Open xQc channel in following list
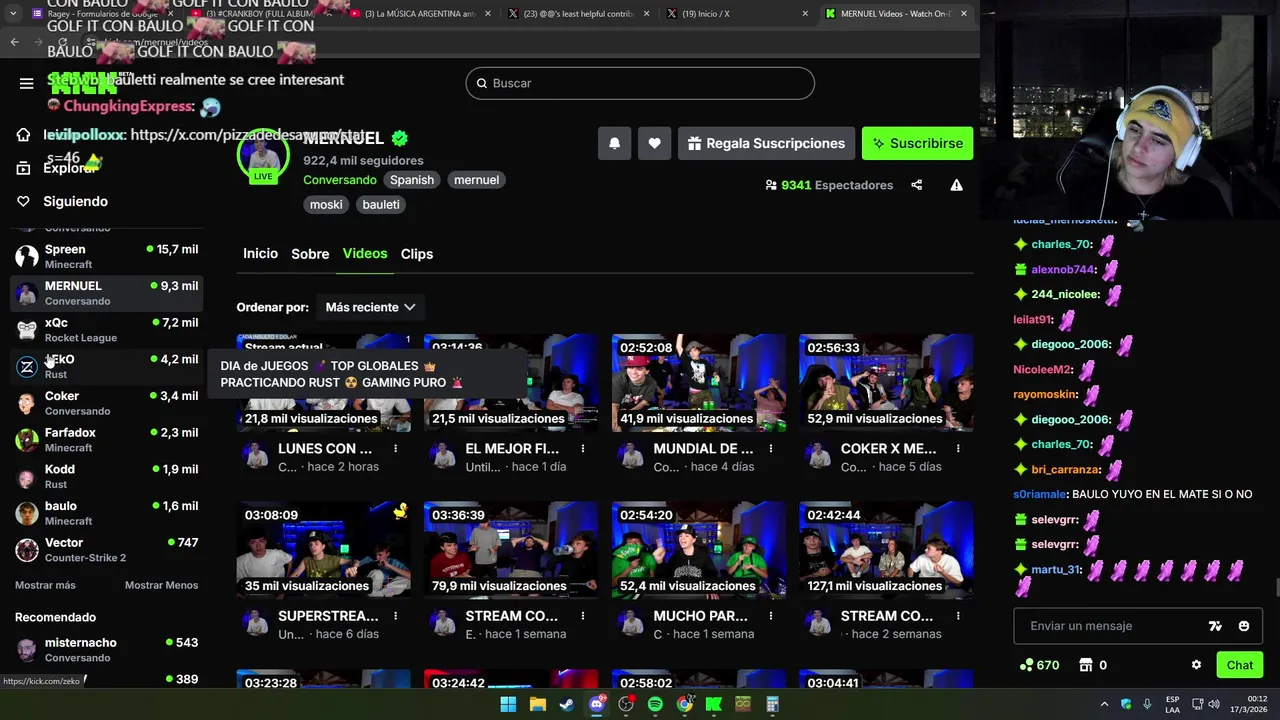 click(107, 330)
